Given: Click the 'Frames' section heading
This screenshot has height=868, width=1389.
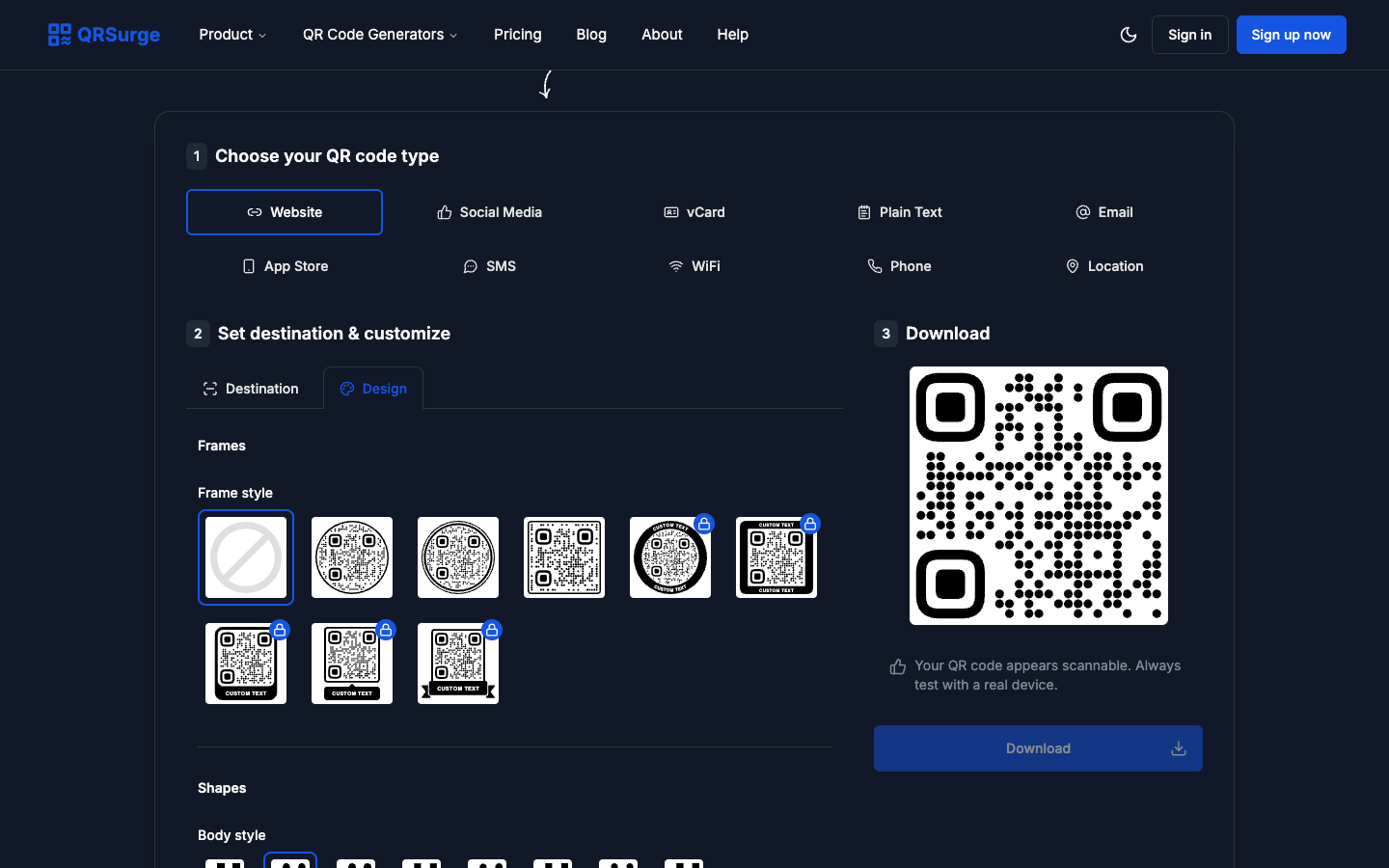Looking at the screenshot, I should 222,446.
